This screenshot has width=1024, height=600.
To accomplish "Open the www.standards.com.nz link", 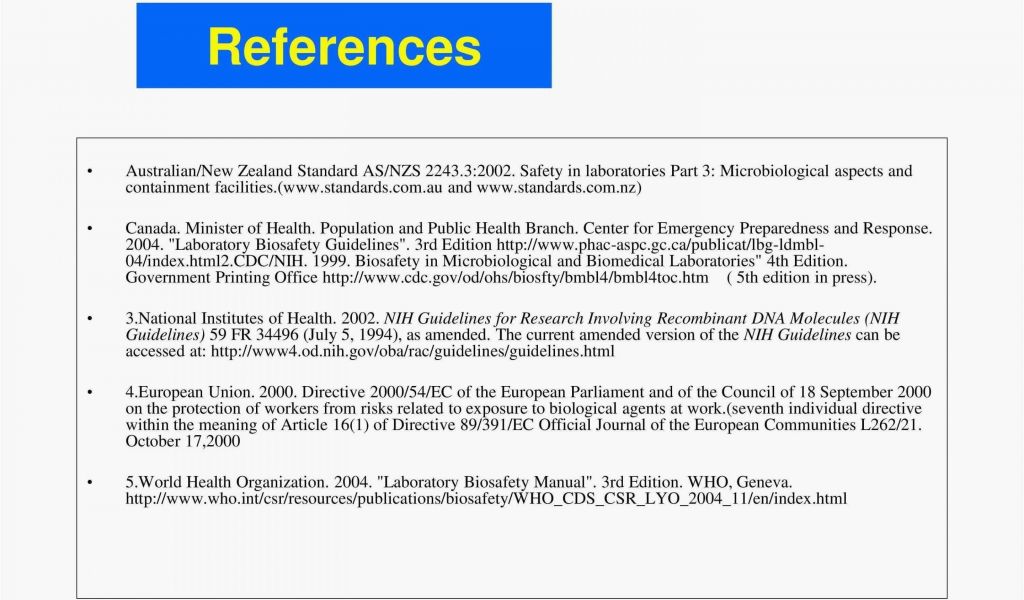I will [x=556, y=187].
